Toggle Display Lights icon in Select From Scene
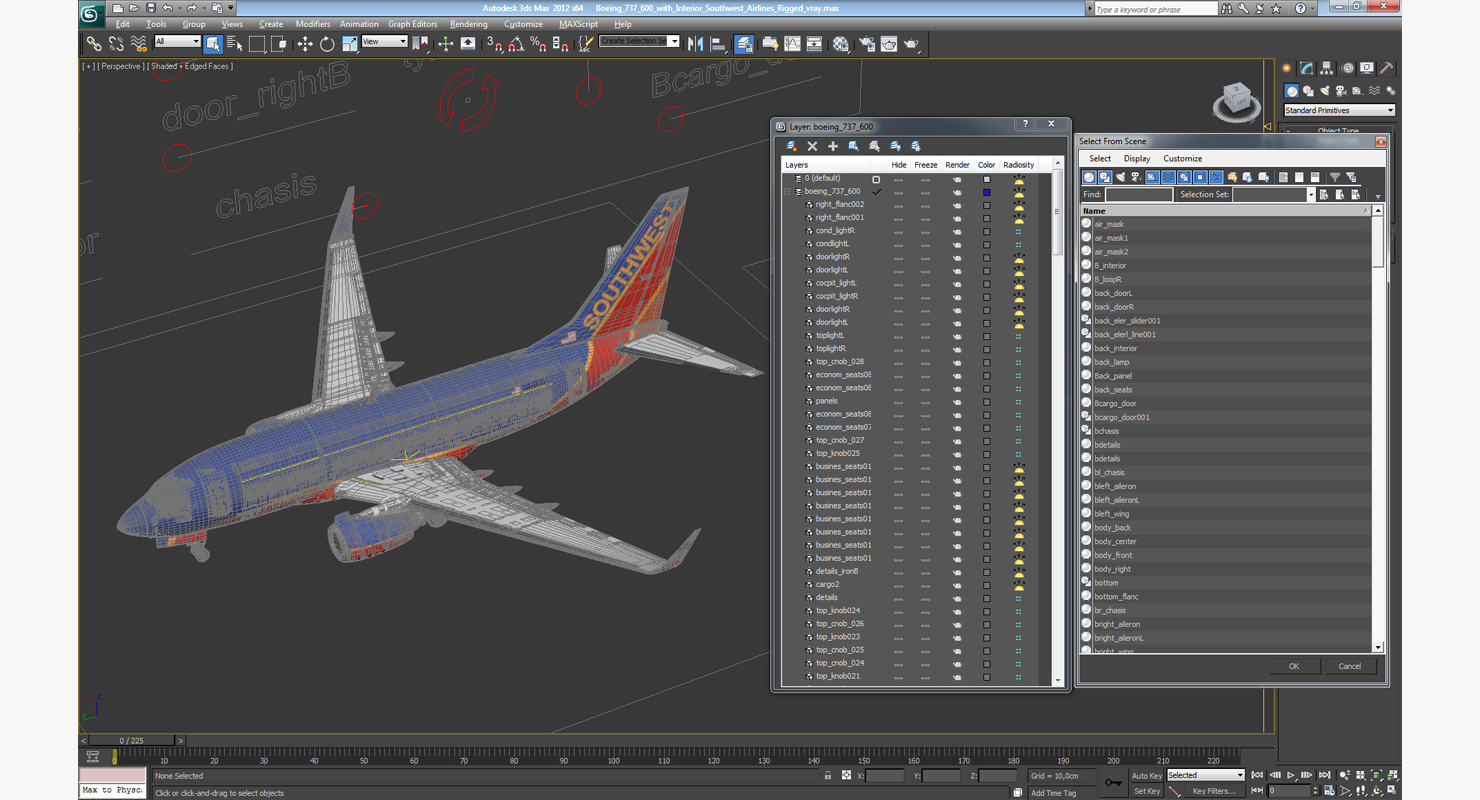Image resolution: width=1480 pixels, height=800 pixels. click(1120, 177)
